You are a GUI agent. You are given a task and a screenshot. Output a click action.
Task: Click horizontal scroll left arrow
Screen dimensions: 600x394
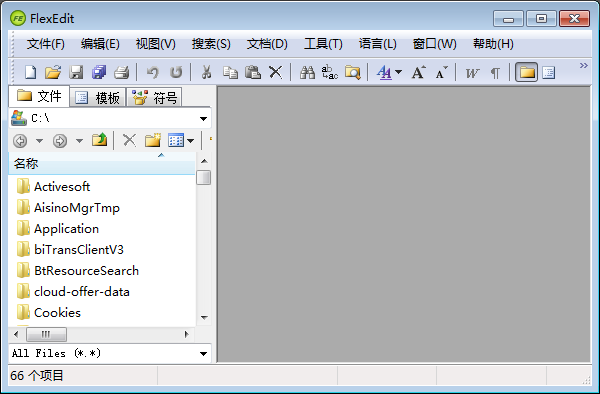[16, 334]
